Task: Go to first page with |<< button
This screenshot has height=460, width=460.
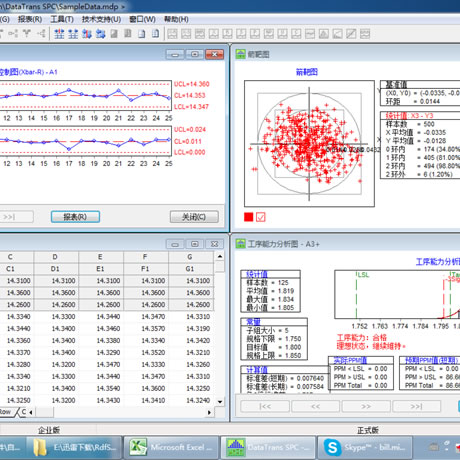Action: coord(265,406)
